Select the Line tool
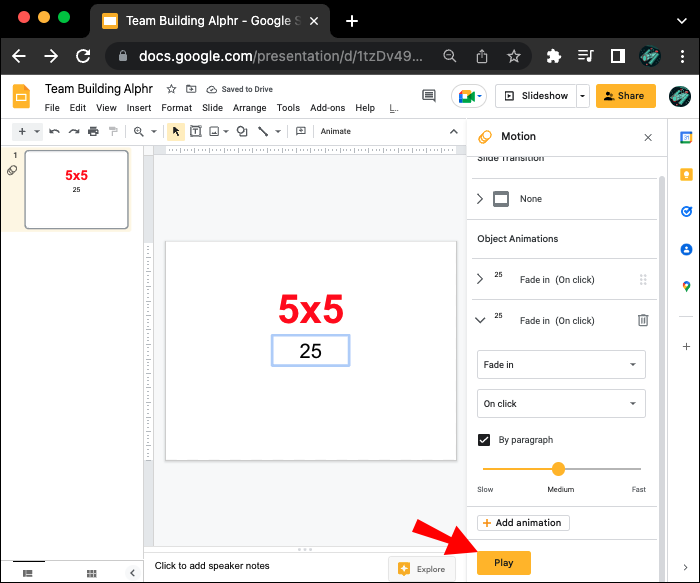The width and height of the screenshot is (700, 583). point(263,131)
